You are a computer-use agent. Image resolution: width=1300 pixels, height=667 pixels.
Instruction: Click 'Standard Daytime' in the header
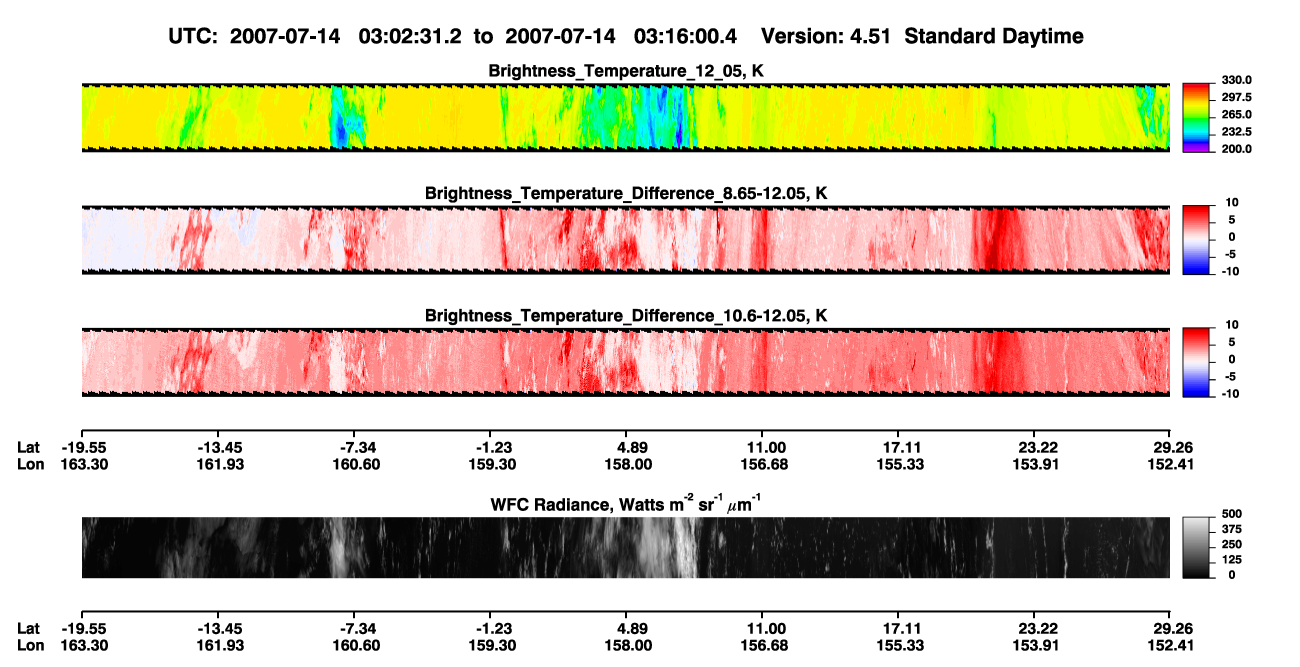pyautogui.click(x=994, y=37)
